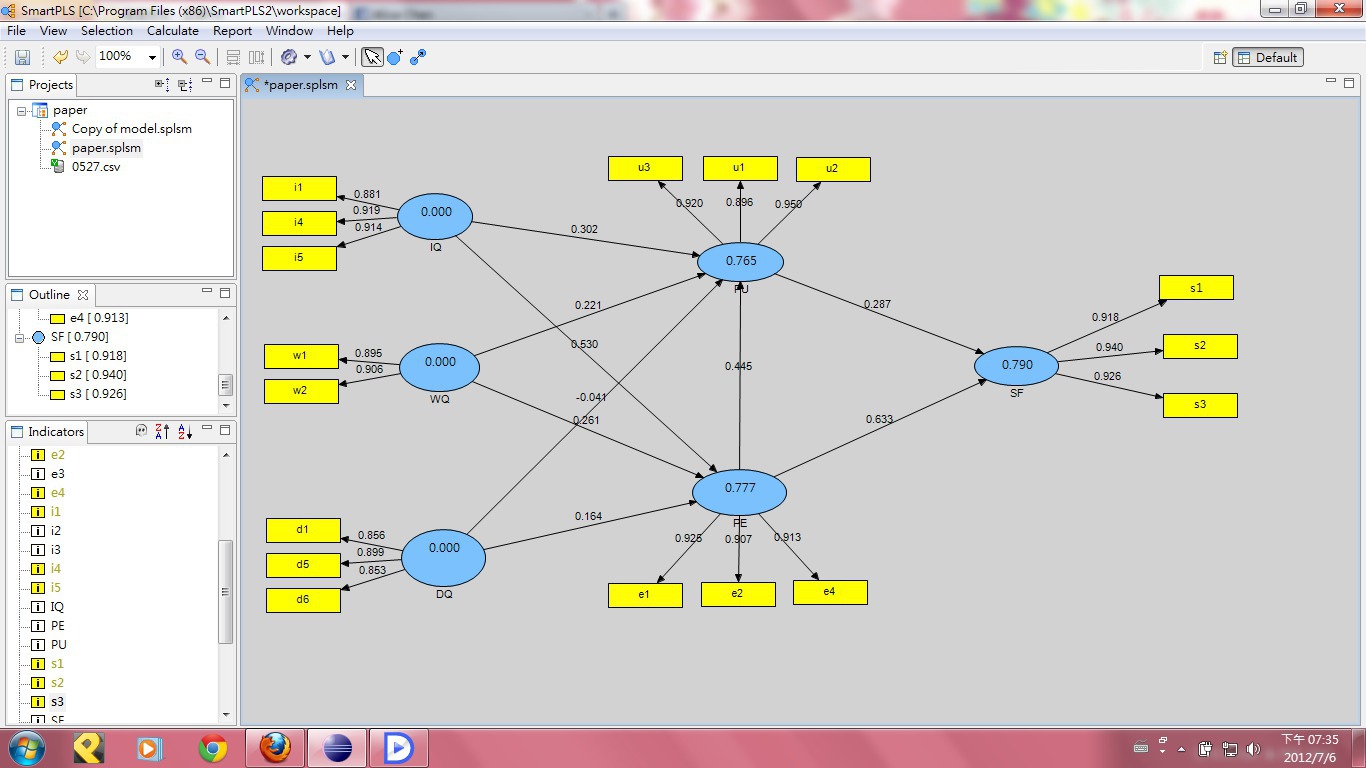Select 's2 [ 0.940]' in Outline
The width and height of the screenshot is (1366, 768).
(98, 375)
